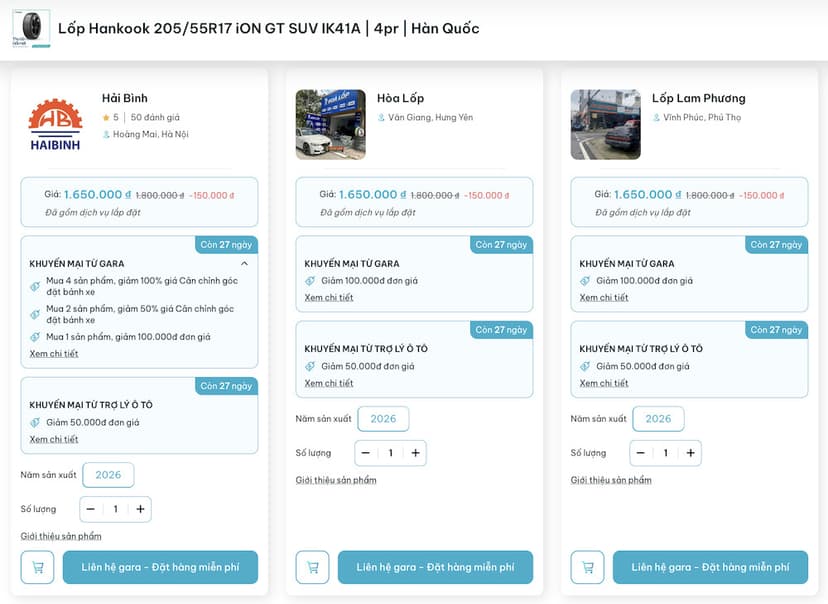Open Hải Bình garage logo
Viewport: 828px width, 604px height.
point(55,125)
